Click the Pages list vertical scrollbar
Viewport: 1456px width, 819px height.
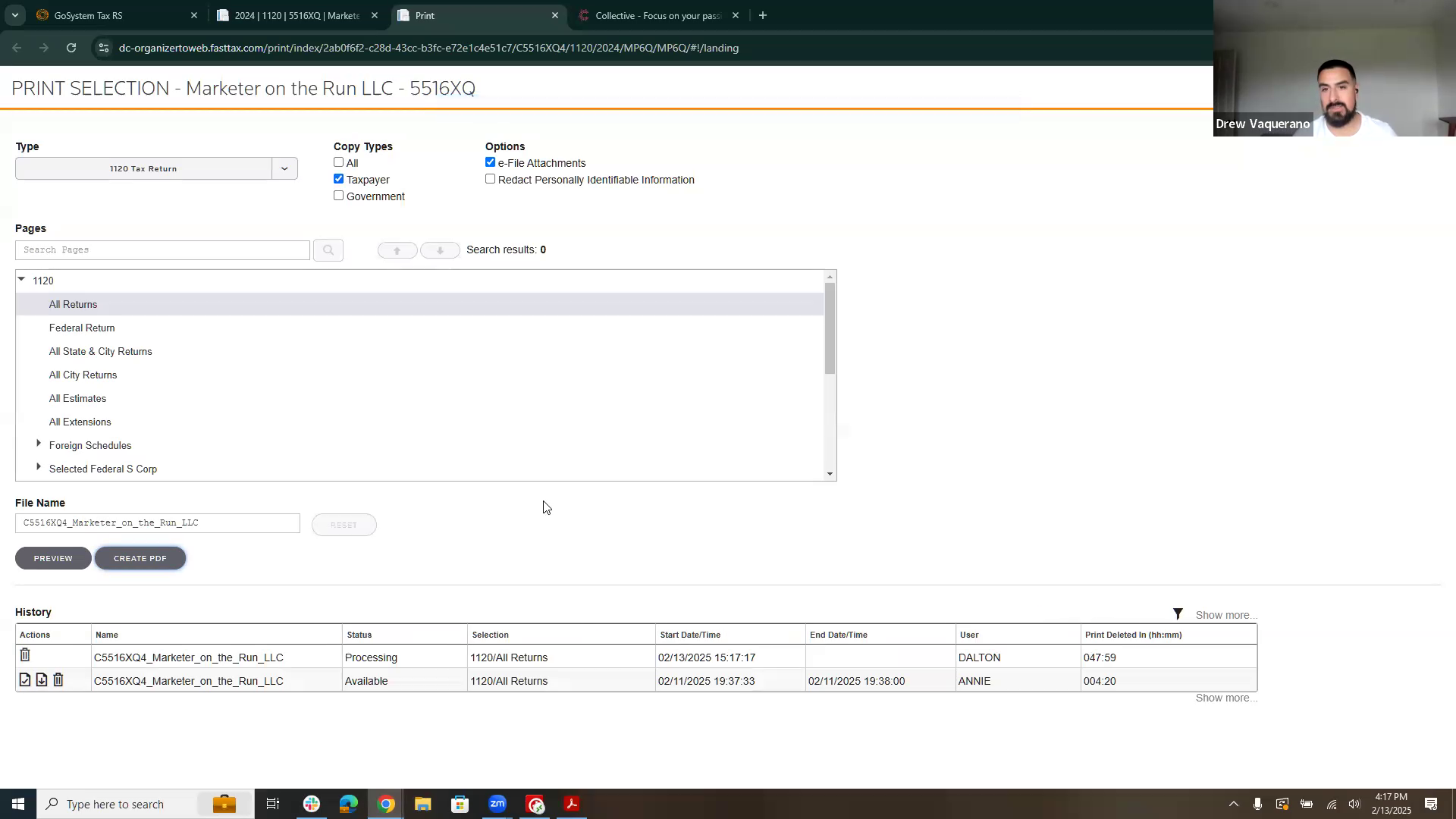(830, 328)
